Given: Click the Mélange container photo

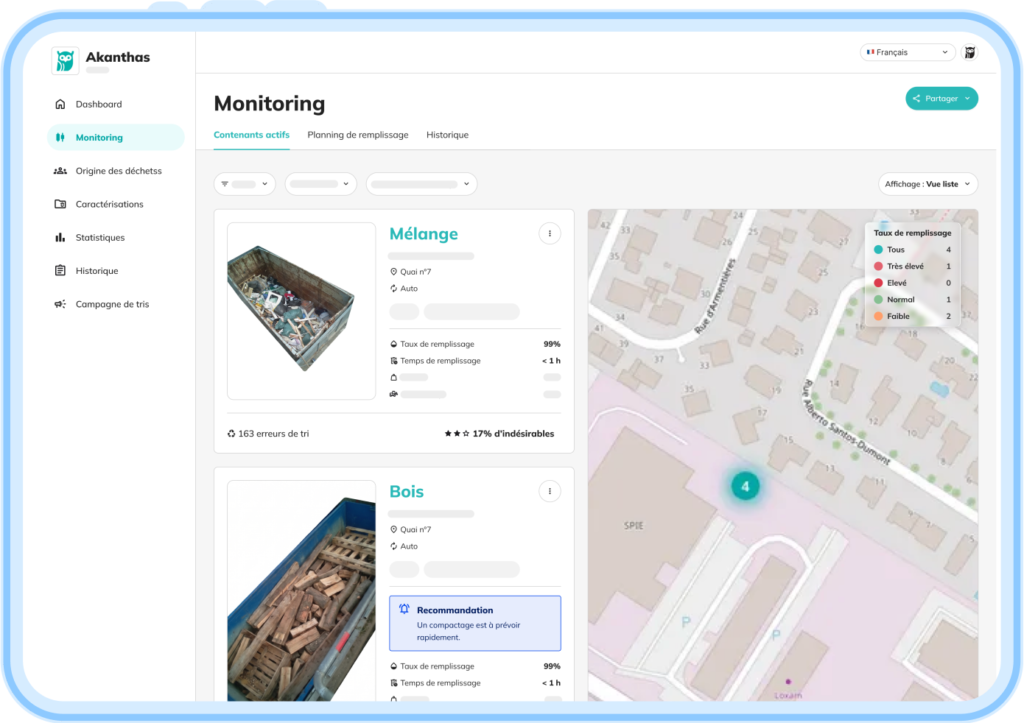Looking at the screenshot, I should (x=301, y=311).
